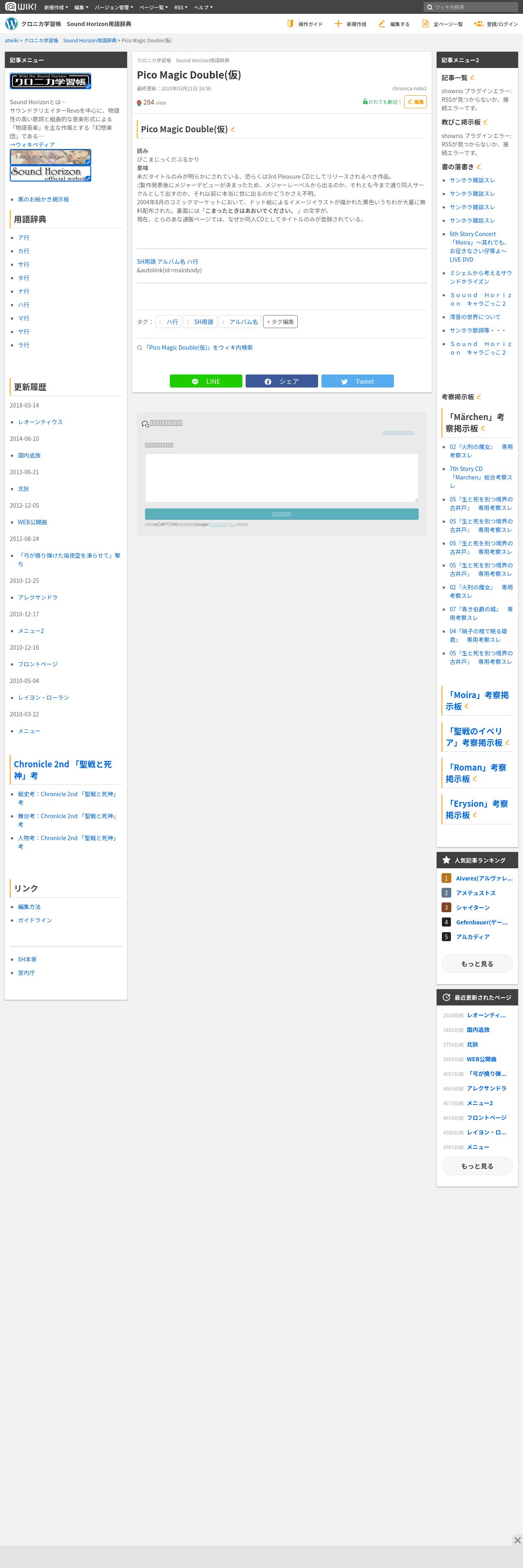Open the →ウィキペディア link
The height and width of the screenshot is (1568, 523).
(x=32, y=145)
